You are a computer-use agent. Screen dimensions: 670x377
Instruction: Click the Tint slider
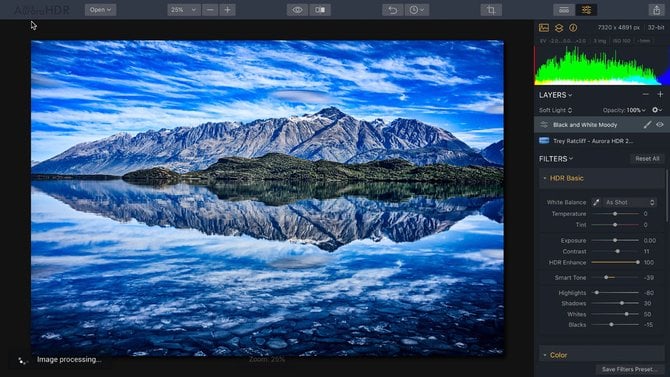click(x=615, y=225)
